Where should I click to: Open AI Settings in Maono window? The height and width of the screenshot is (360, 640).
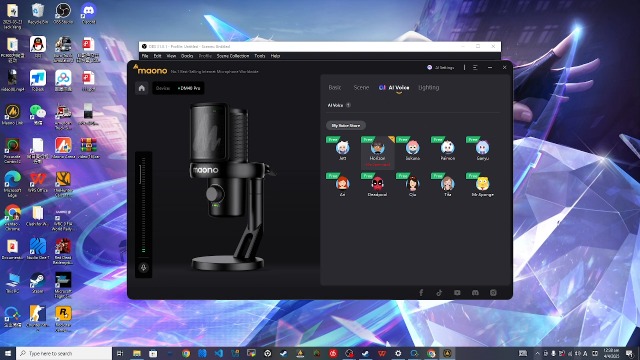click(441, 67)
